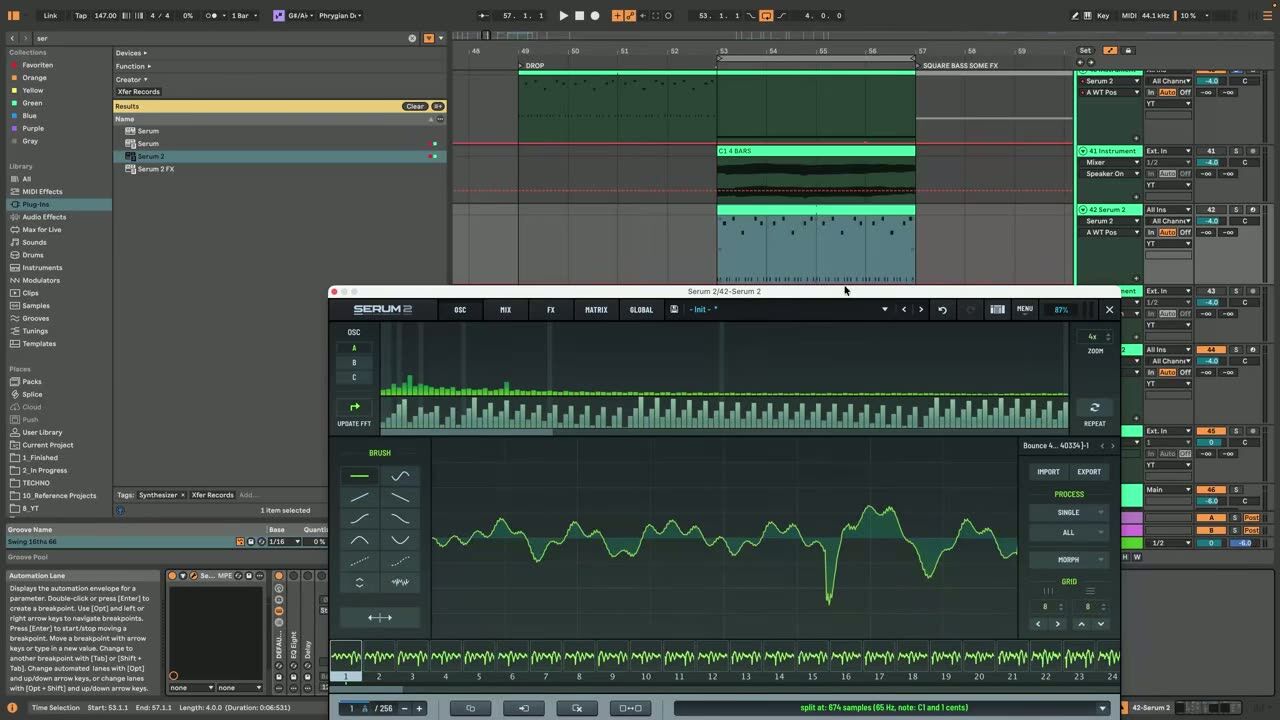This screenshot has width=1280, height=720.
Task: Go to previous Serum preset arrow
Action: point(904,310)
